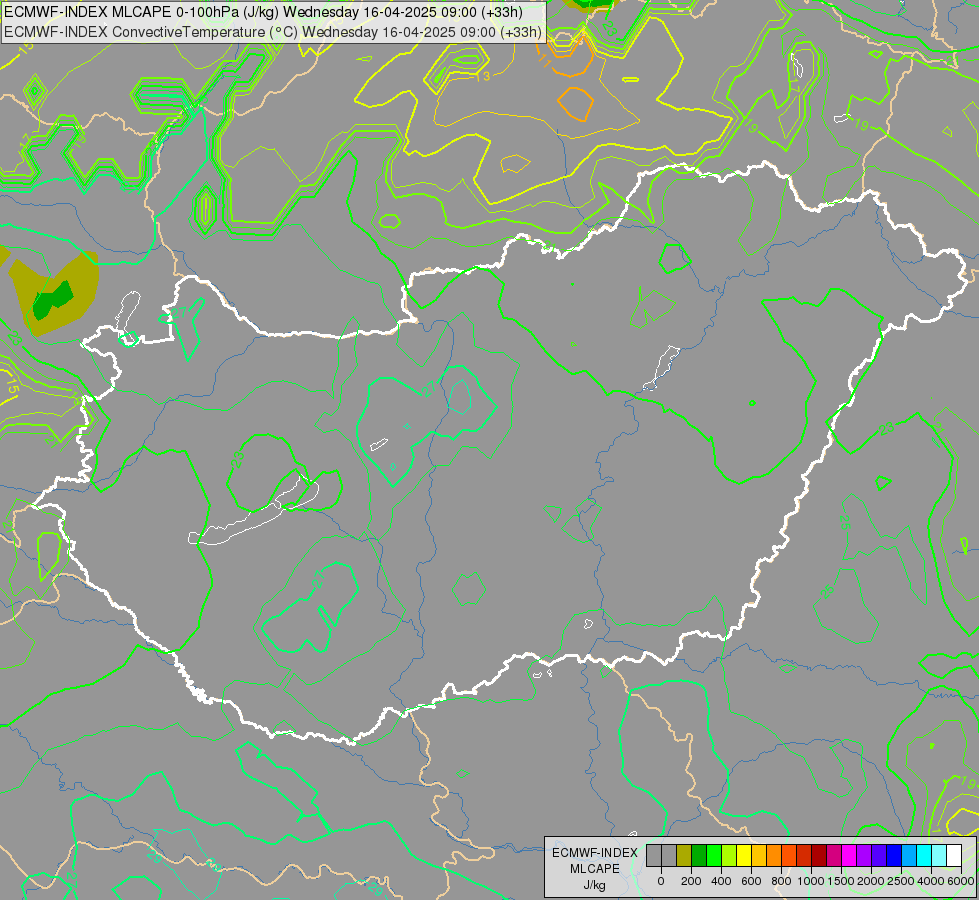This screenshot has width=979, height=900.
Task: Click the legend value "1500"
Action: (x=841, y=881)
